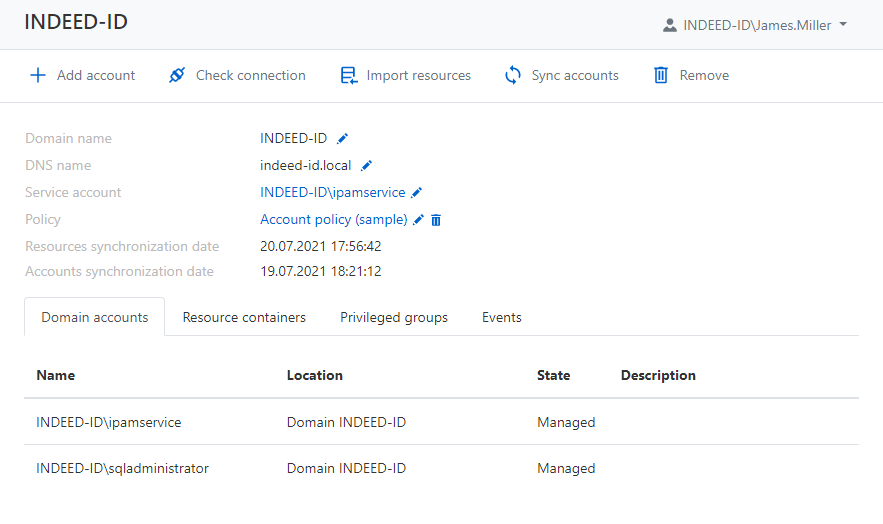The image size is (883, 524).
Task: Click the Remove trash can icon
Action: pos(661,75)
